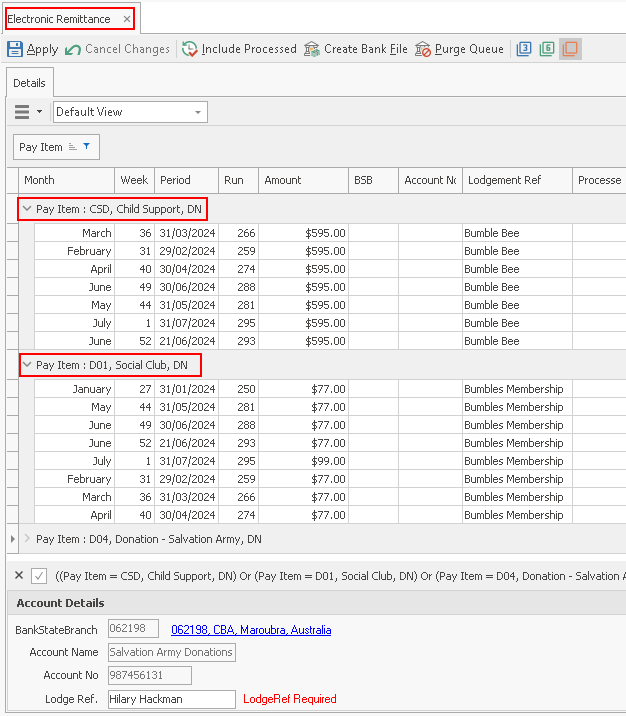The height and width of the screenshot is (716, 626).
Task: Collapse the D01 Social Club group
Action: 27,365
